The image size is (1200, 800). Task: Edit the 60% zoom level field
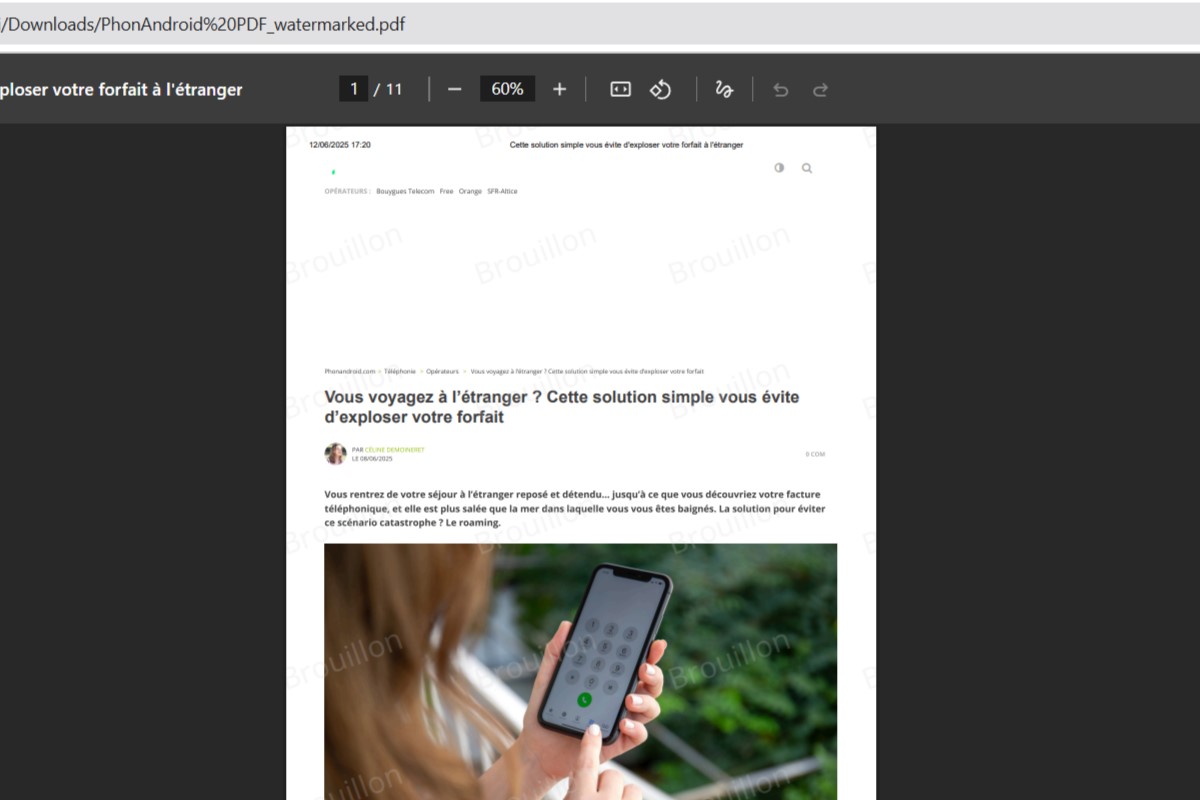(507, 89)
